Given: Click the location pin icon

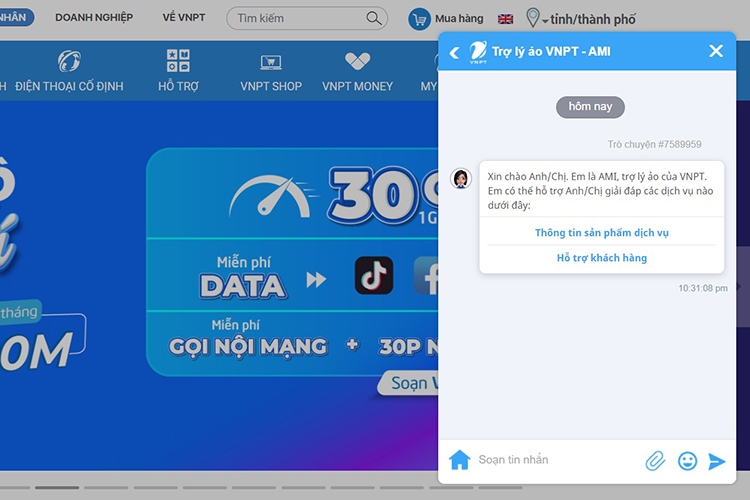Looking at the screenshot, I should pos(532,18).
